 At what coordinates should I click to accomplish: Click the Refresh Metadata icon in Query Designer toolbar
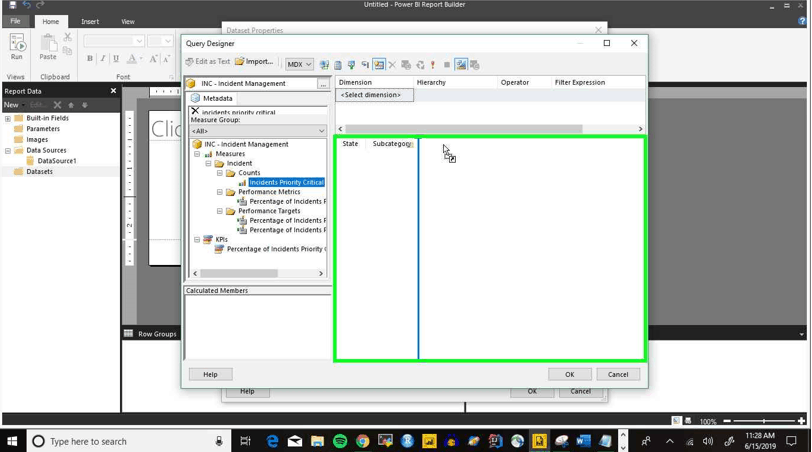point(324,65)
